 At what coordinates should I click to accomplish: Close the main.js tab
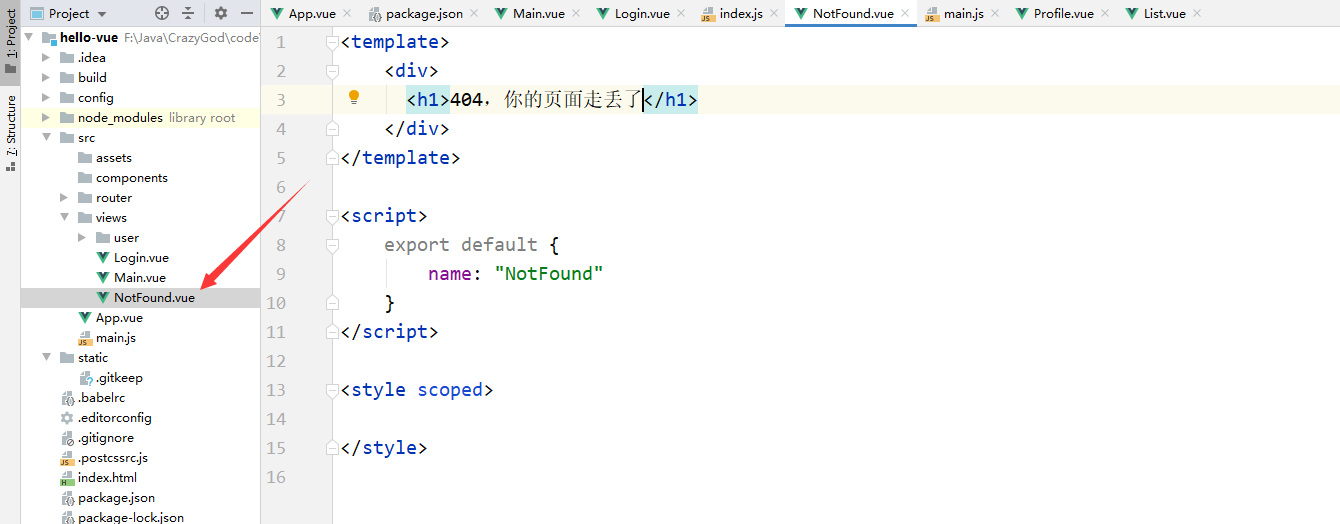(994, 13)
